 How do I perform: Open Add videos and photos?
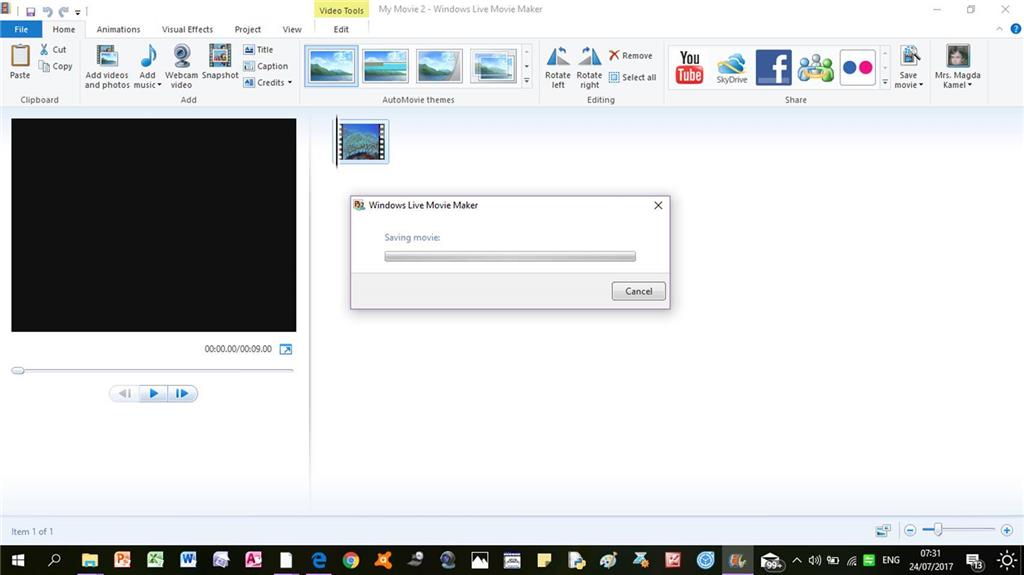point(106,66)
